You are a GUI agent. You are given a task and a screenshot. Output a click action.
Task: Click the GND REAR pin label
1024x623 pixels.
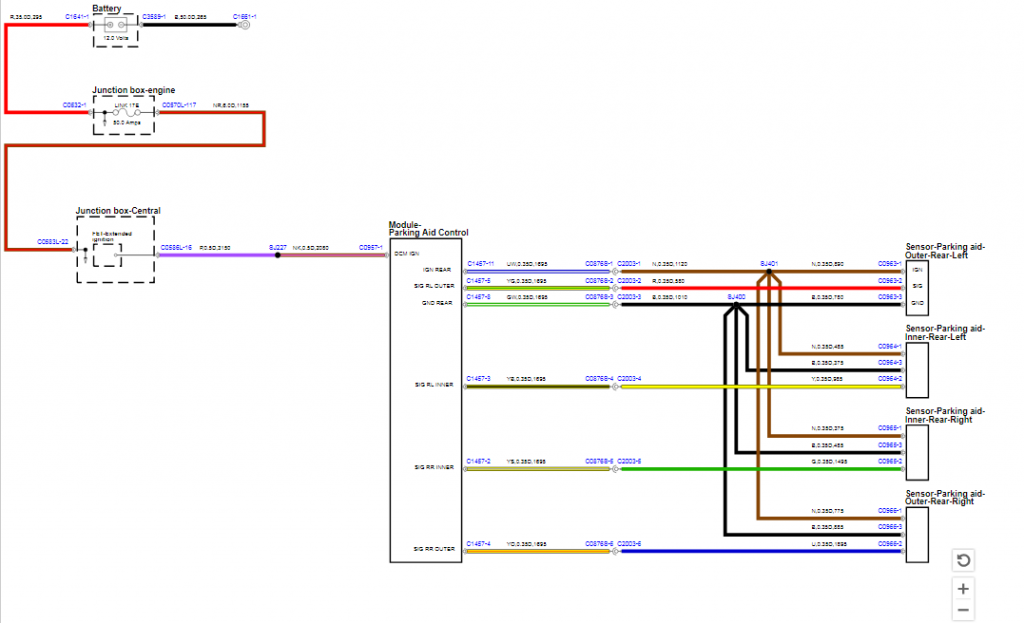tap(437, 303)
